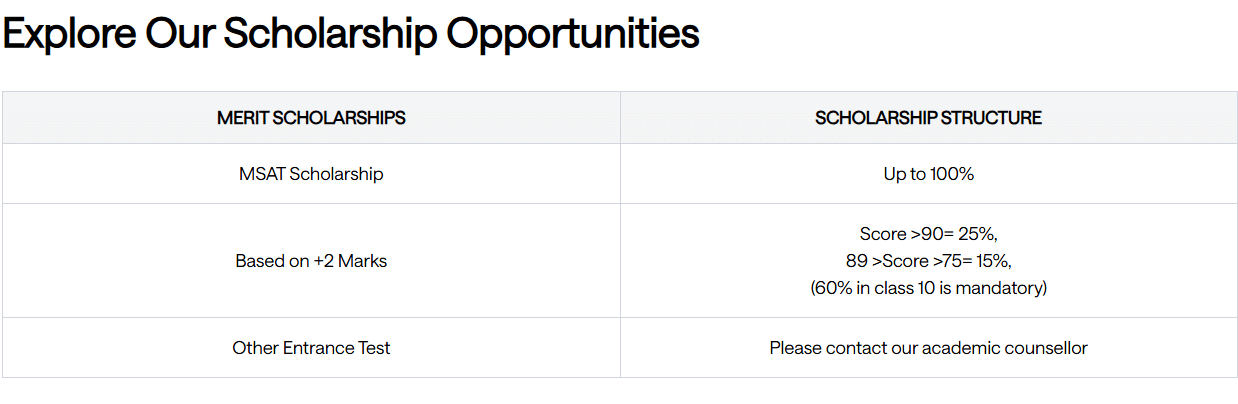Click the 25% scholarship value

[x=976, y=234]
